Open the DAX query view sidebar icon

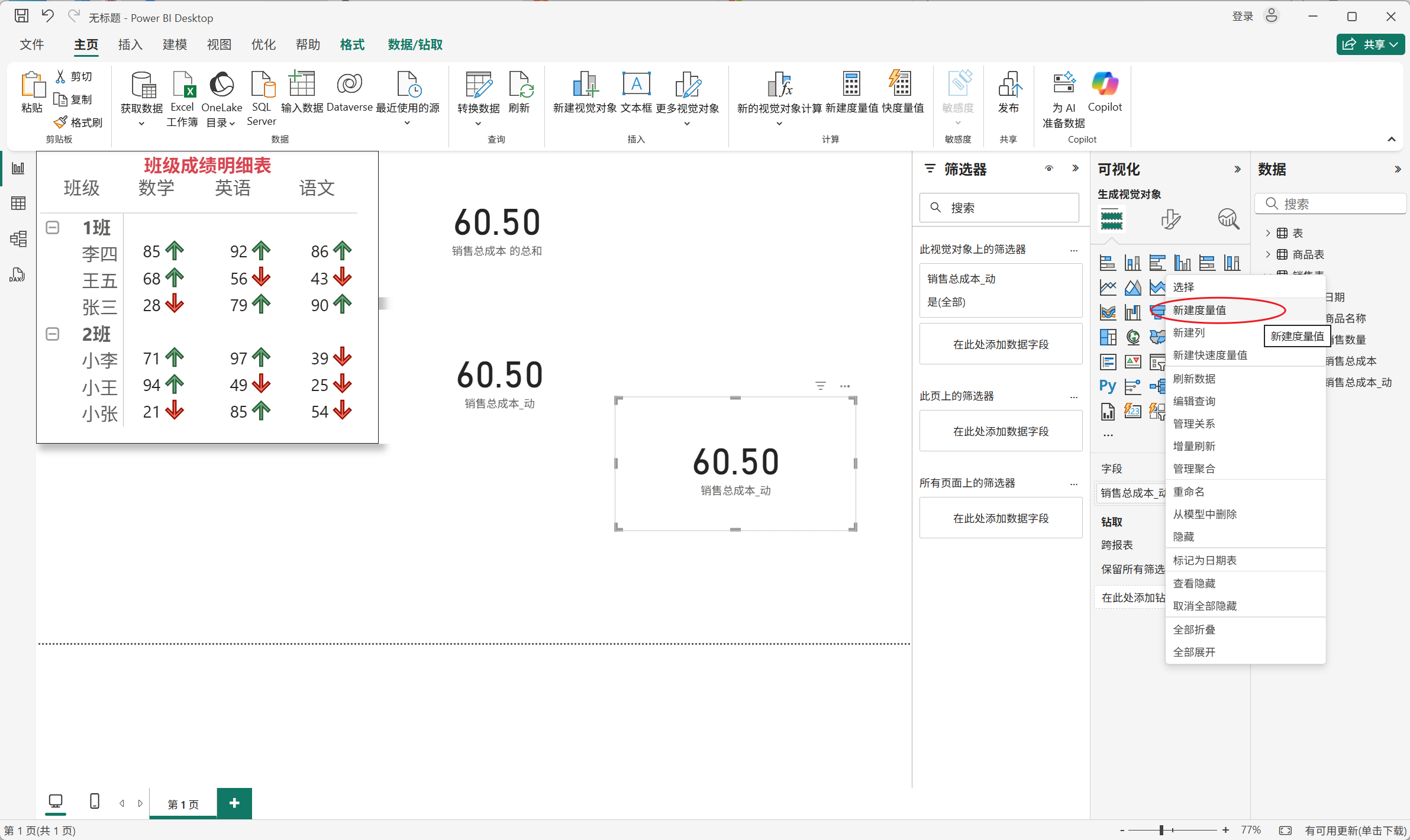(18, 275)
